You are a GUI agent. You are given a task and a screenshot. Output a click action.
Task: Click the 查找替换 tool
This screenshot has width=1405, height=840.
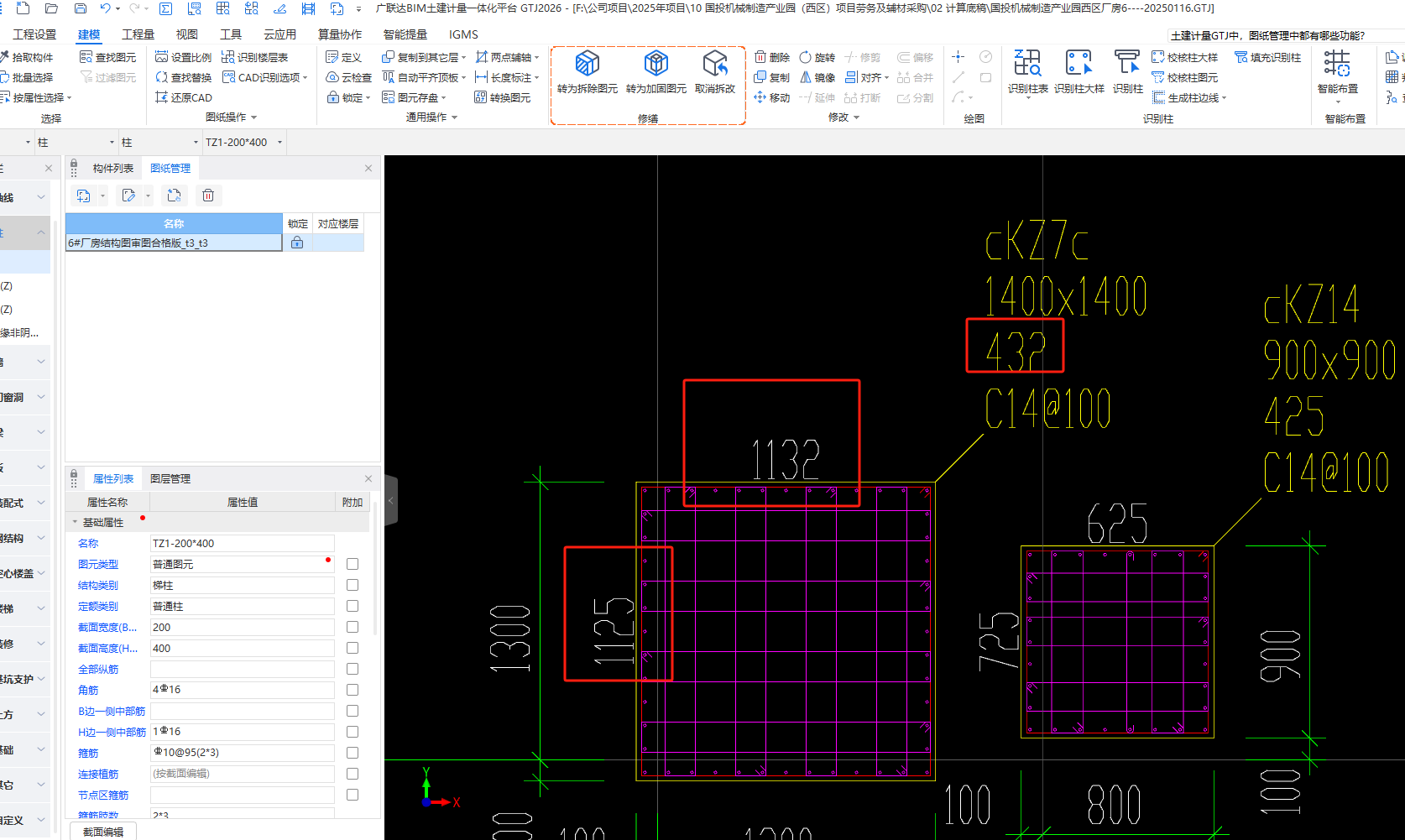pos(184,77)
